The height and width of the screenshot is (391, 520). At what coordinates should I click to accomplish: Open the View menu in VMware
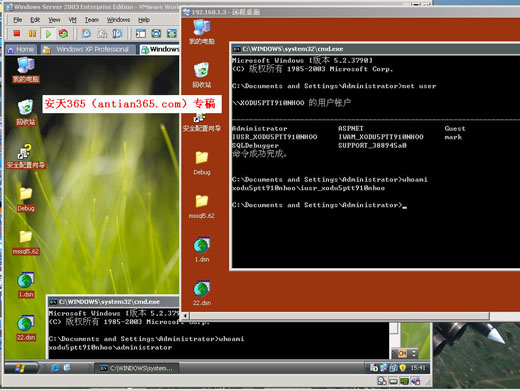click(x=54, y=20)
